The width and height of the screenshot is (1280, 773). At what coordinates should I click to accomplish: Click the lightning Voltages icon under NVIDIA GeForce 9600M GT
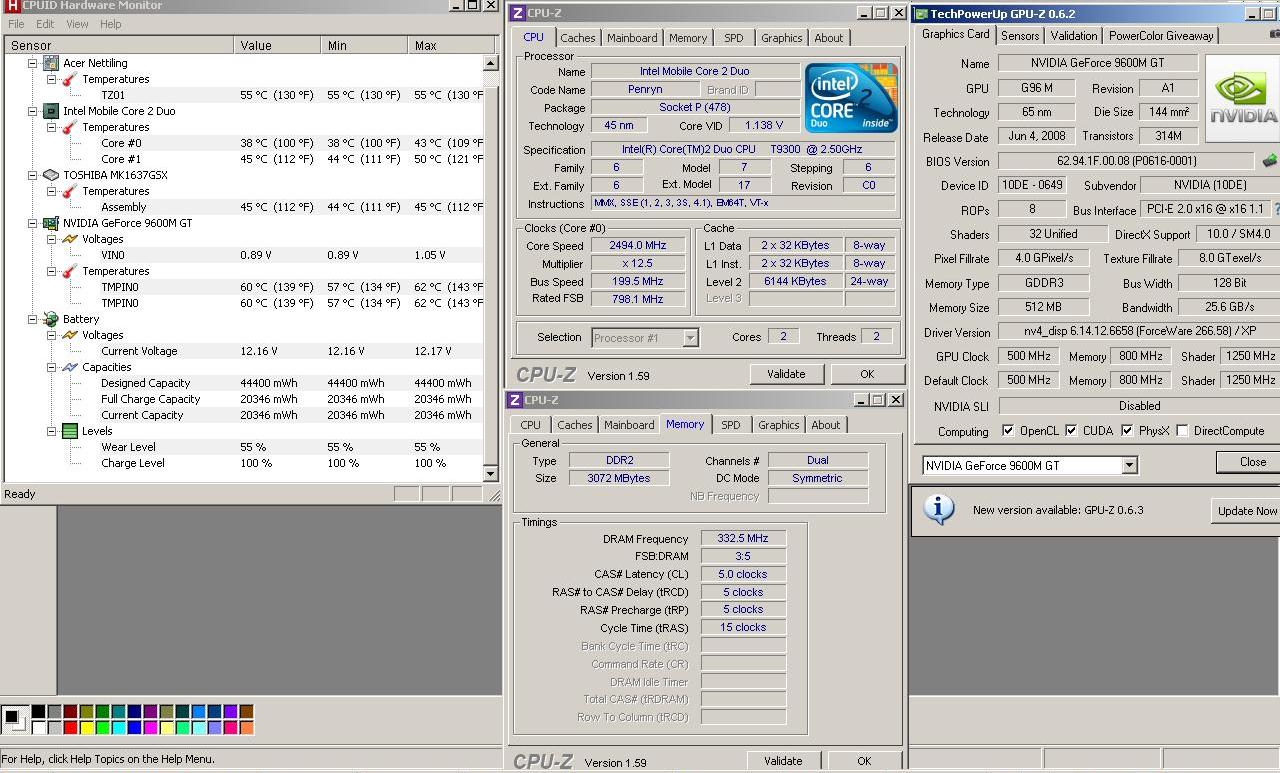(69, 239)
